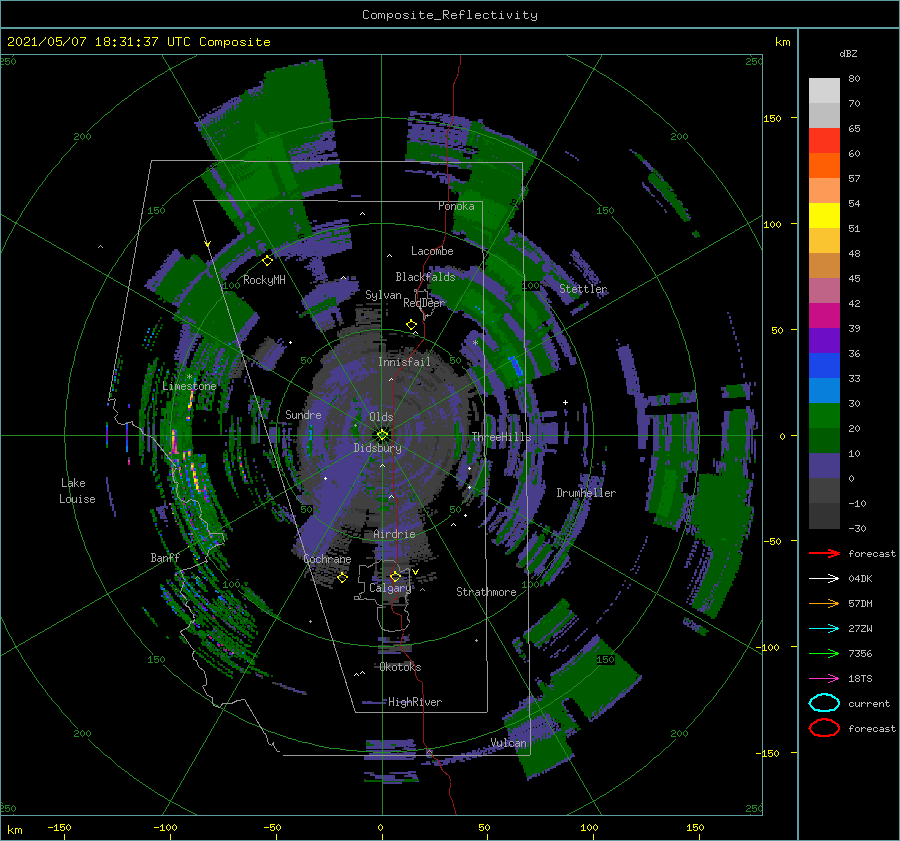Viewport: 900px width, 841px height.
Task: Click the Cochrane label
Action: [327, 559]
